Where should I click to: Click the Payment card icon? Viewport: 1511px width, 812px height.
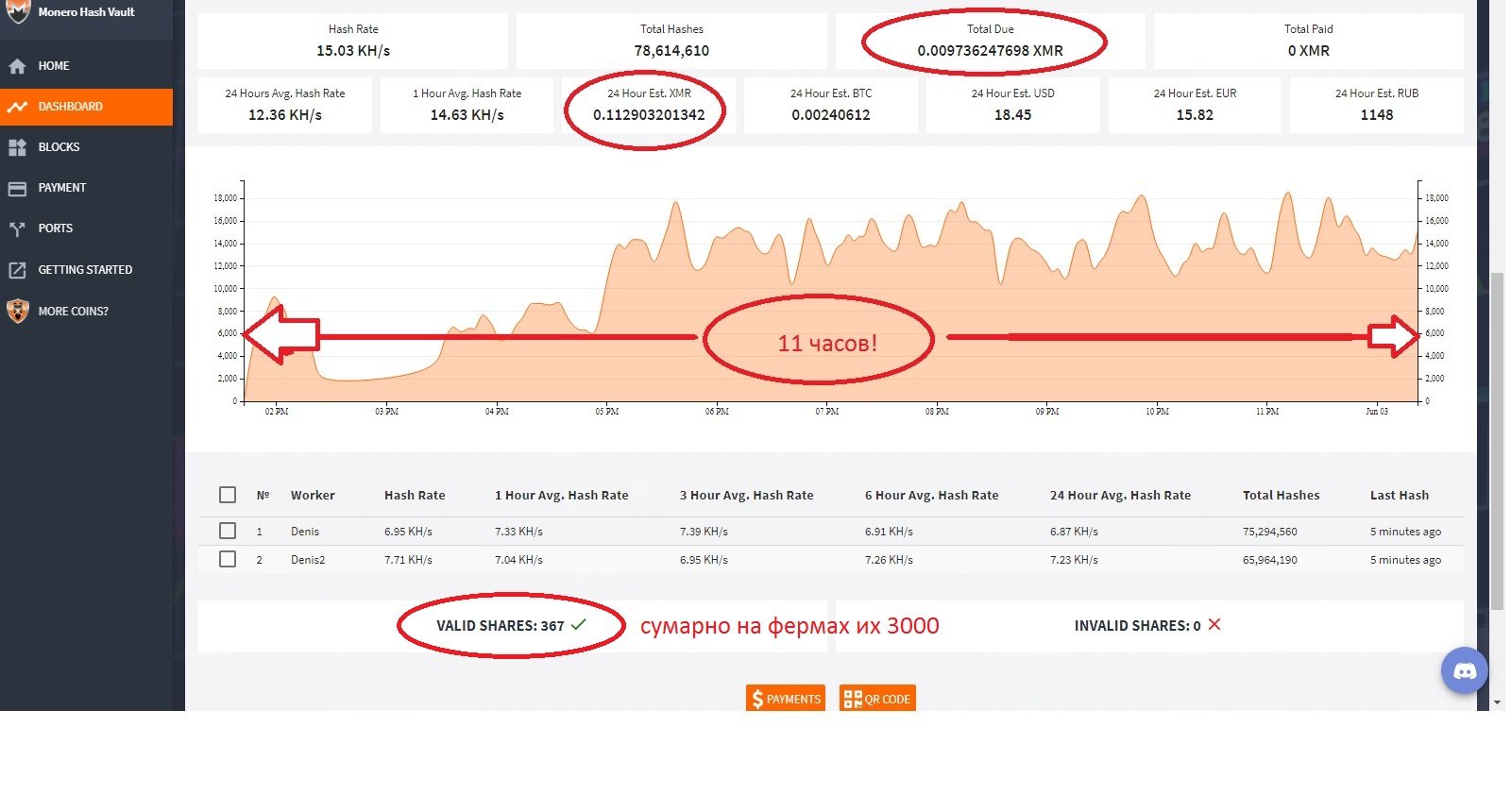[17, 188]
